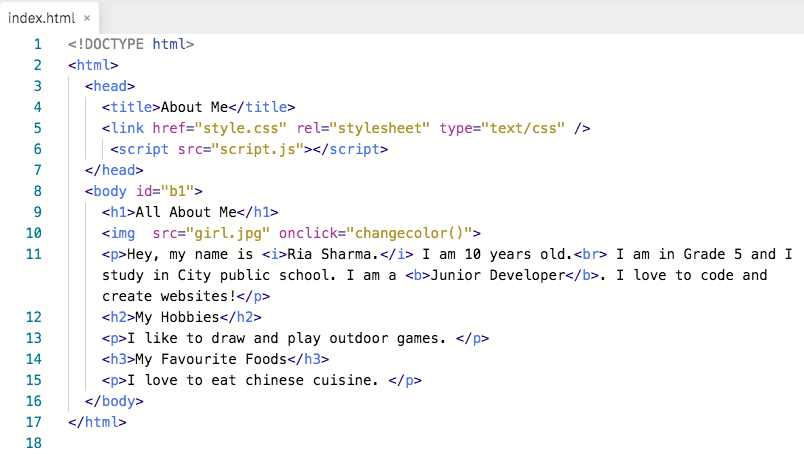Screen dimensions: 804x454
Task: Click 'I love to eat chinese cuisine' text
Action: click(x=249, y=381)
